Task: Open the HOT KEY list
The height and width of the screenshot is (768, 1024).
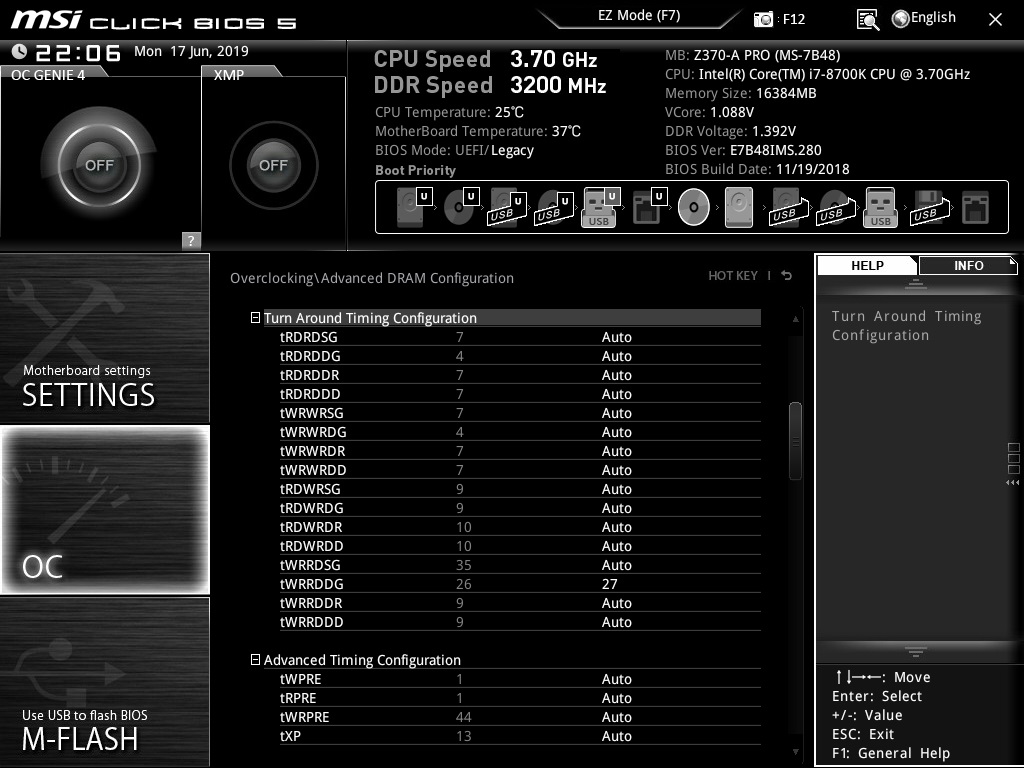Action: click(733, 276)
